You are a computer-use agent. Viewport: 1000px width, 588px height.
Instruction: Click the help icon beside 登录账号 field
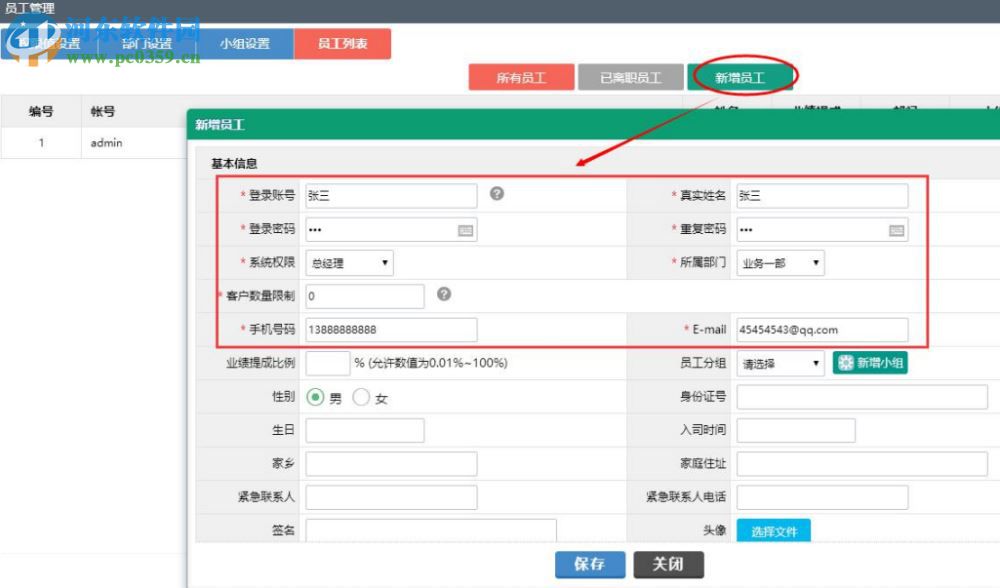pyautogui.click(x=498, y=195)
